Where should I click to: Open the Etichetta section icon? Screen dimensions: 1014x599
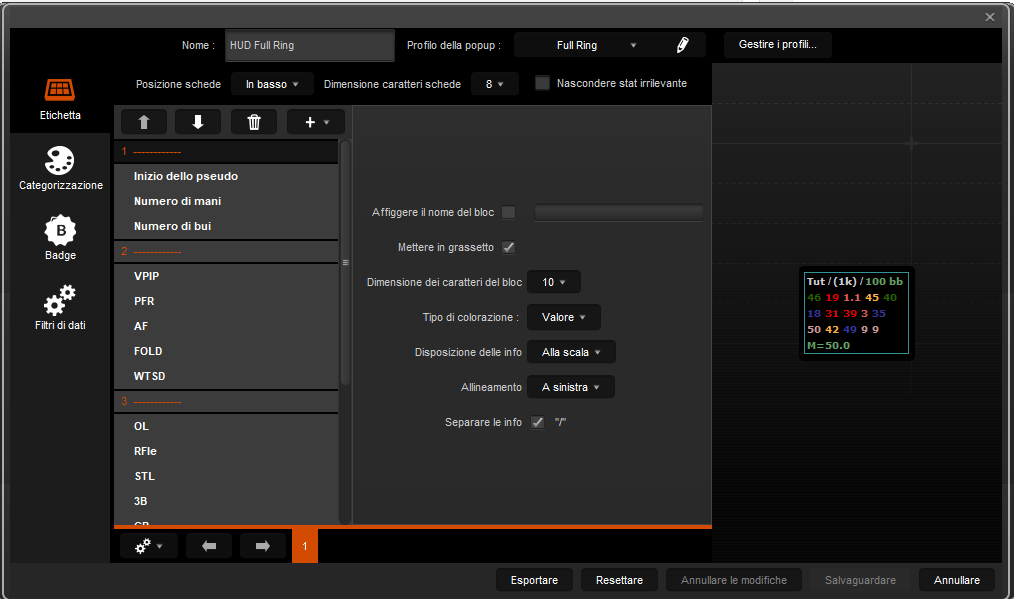point(59,91)
